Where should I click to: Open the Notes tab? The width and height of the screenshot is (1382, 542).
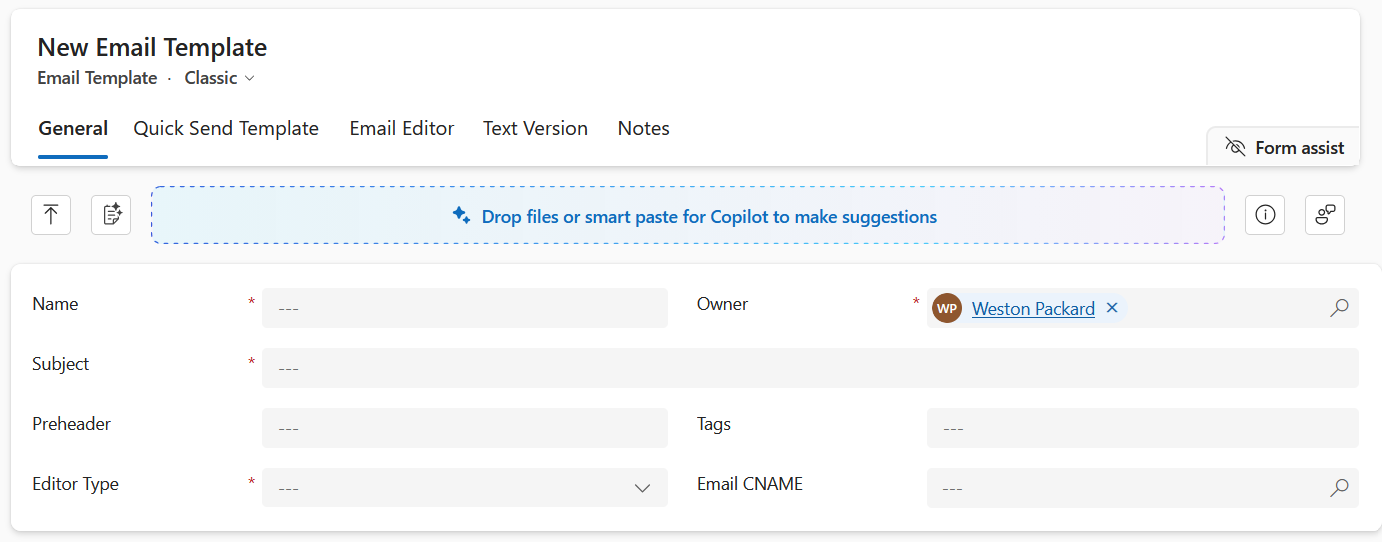pyautogui.click(x=644, y=128)
